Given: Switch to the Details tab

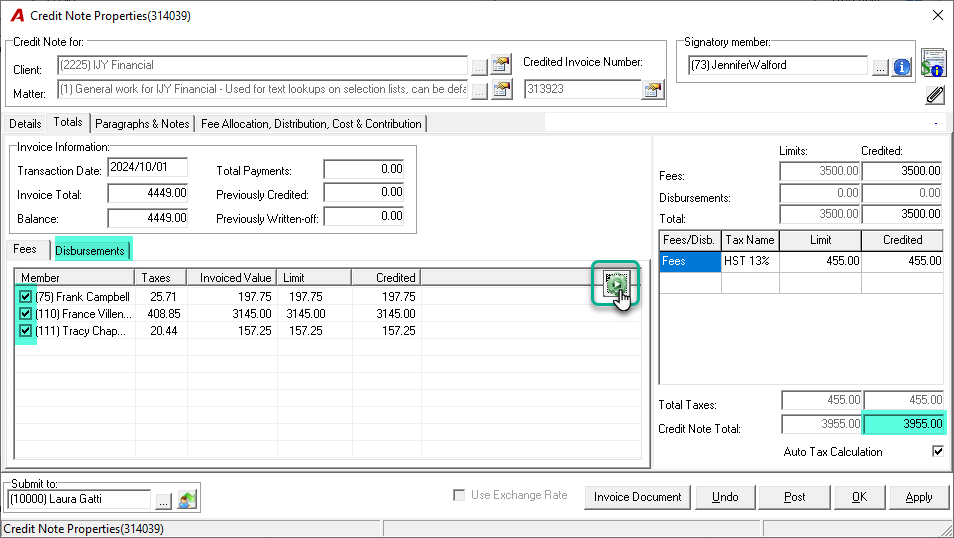Looking at the screenshot, I should [25, 124].
